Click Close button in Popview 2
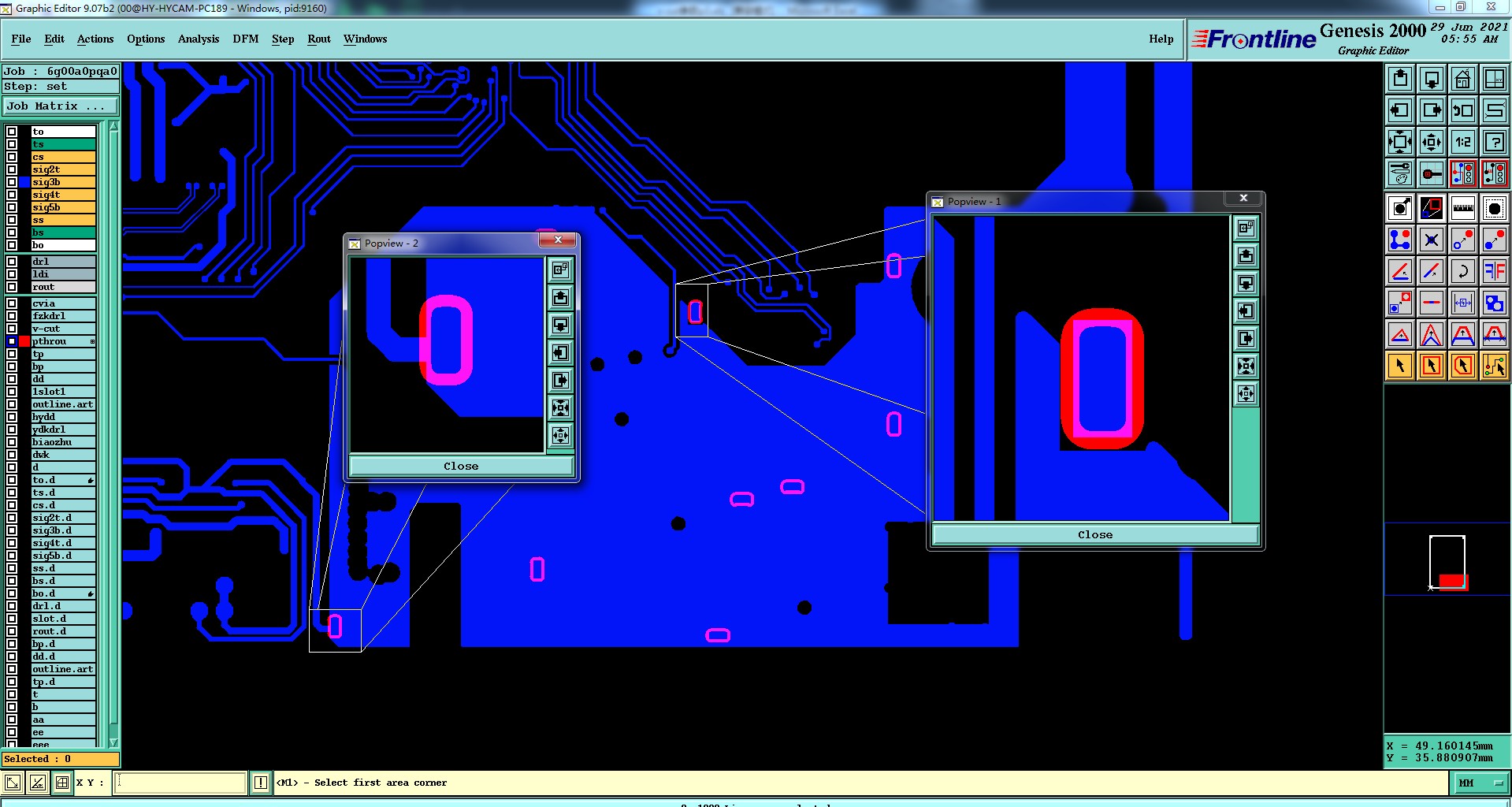Viewport: 1512px width, 807px height. click(x=461, y=466)
